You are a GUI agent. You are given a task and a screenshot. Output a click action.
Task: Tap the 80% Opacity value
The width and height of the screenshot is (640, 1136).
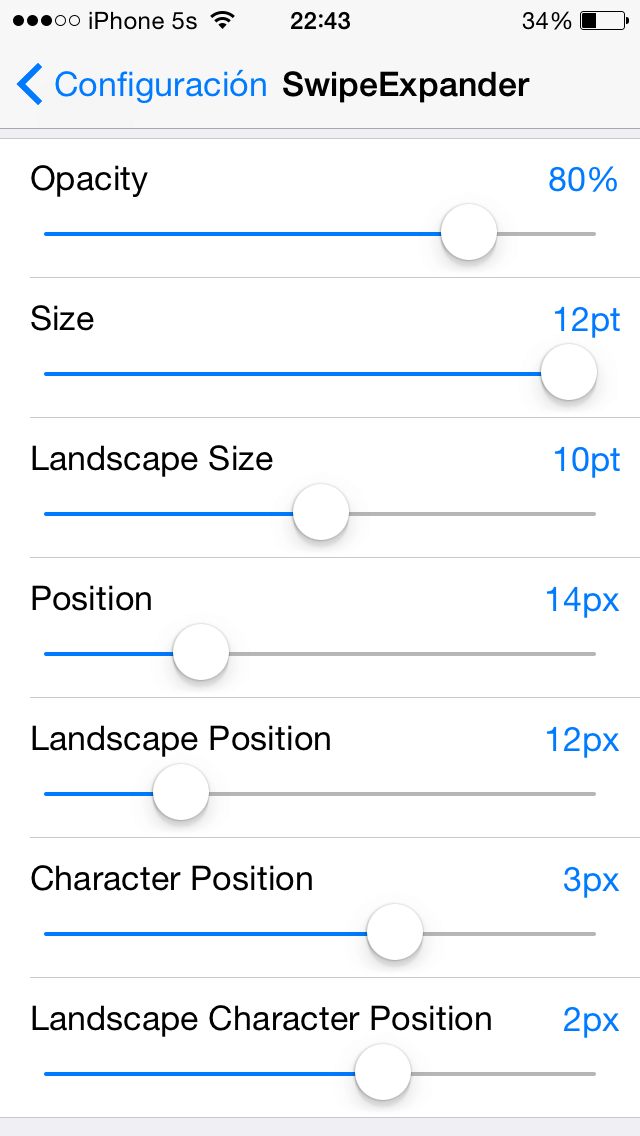coord(583,180)
